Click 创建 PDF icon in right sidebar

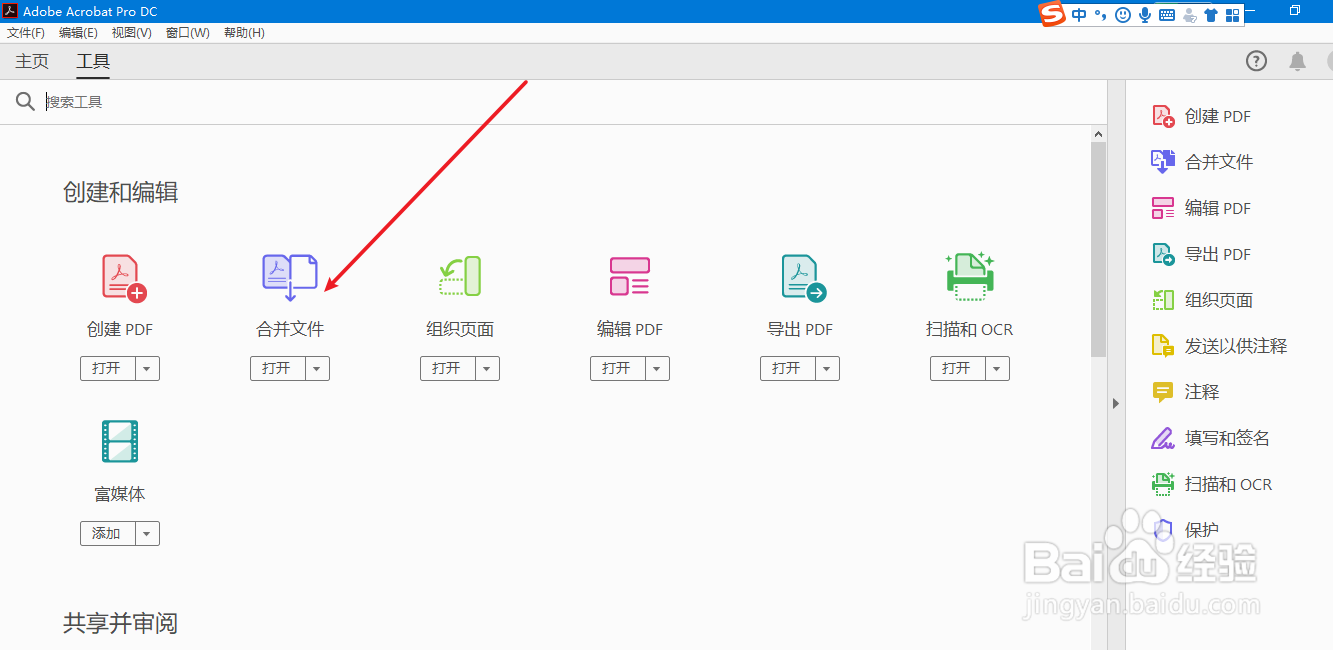coord(1163,116)
